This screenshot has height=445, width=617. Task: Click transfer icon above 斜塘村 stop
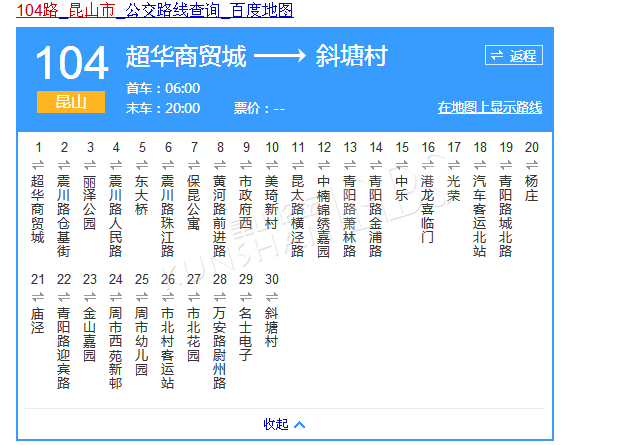click(x=272, y=297)
